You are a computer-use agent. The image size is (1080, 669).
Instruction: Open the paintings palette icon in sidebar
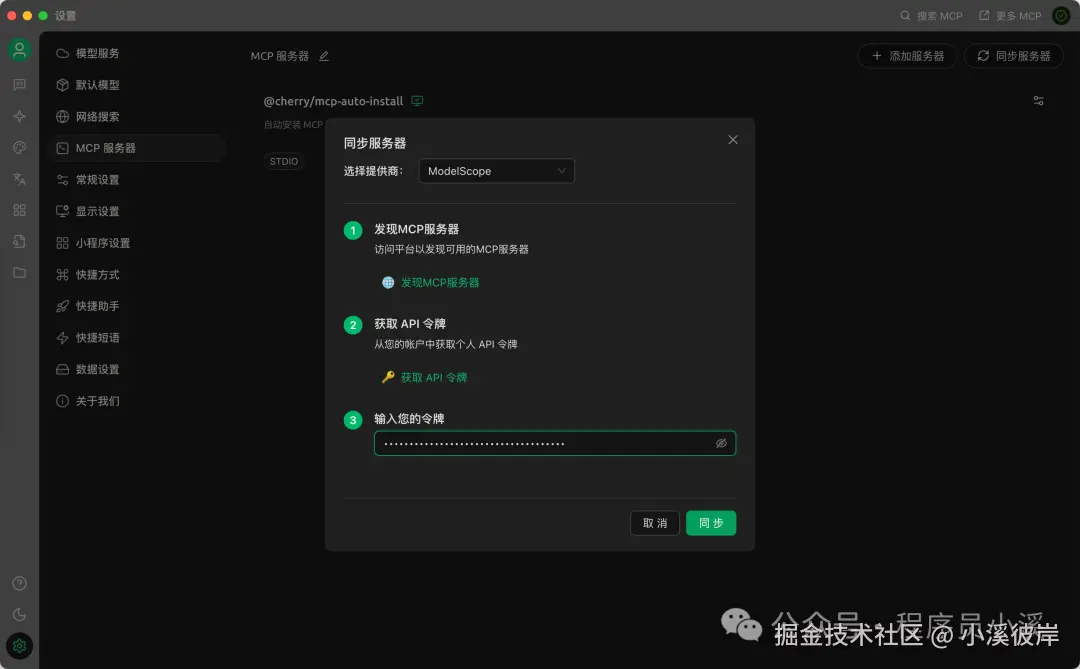[19, 147]
